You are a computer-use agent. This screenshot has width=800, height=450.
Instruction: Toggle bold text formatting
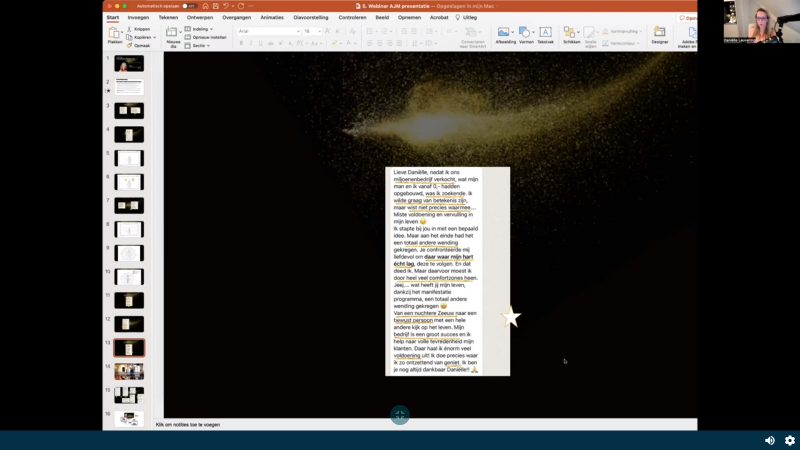tap(241, 44)
